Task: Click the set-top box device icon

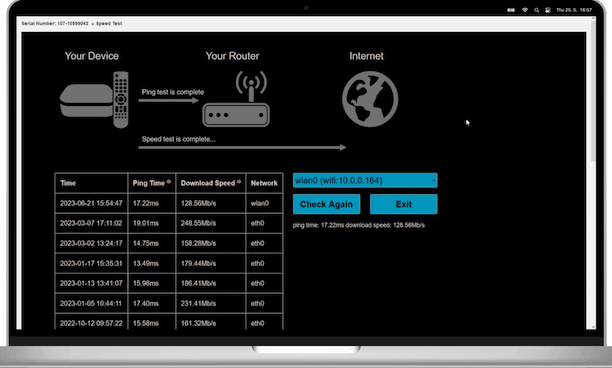Action: (x=86, y=100)
